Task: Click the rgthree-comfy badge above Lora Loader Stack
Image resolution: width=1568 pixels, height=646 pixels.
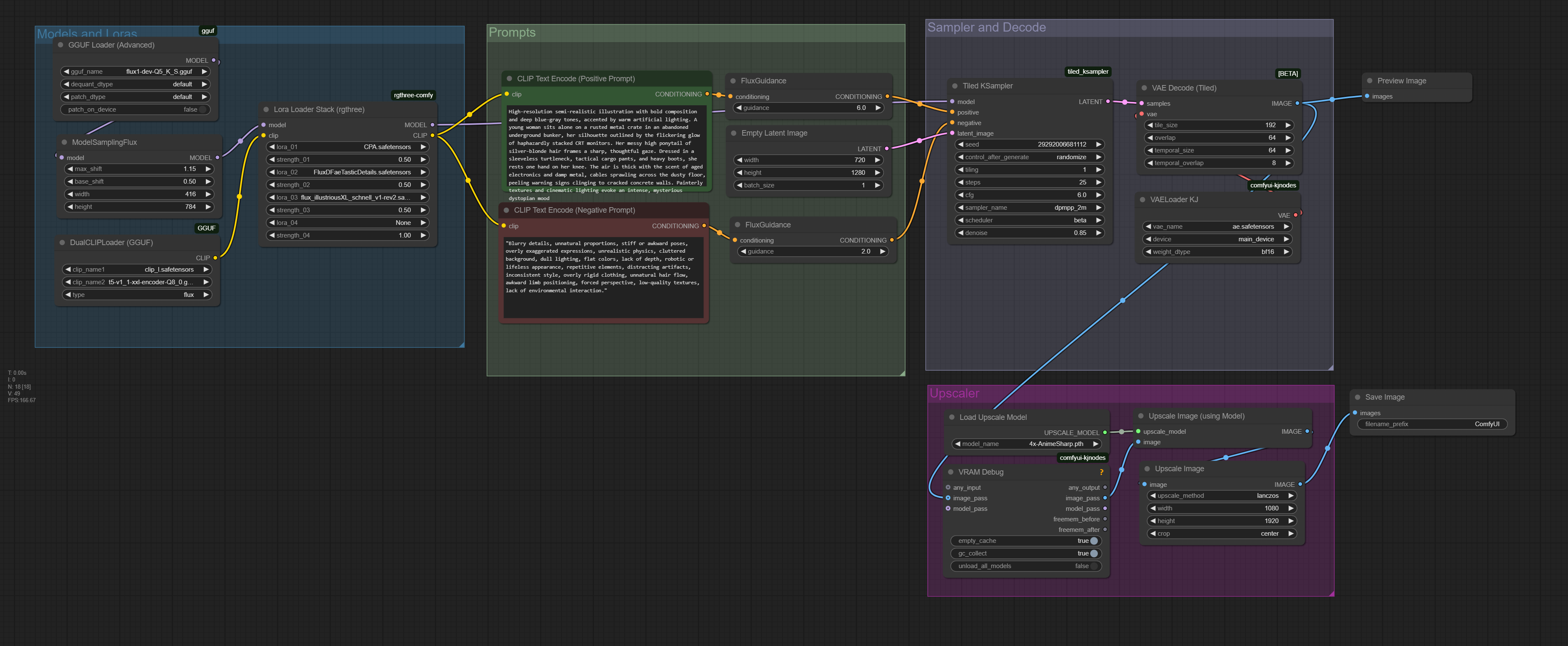Action: tap(413, 95)
